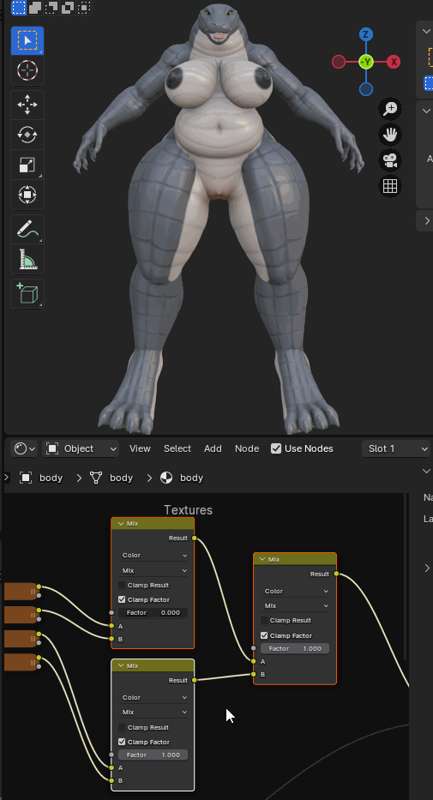The image size is (433, 800).
Task: Collapse the right Mix node
Action: coord(263,559)
